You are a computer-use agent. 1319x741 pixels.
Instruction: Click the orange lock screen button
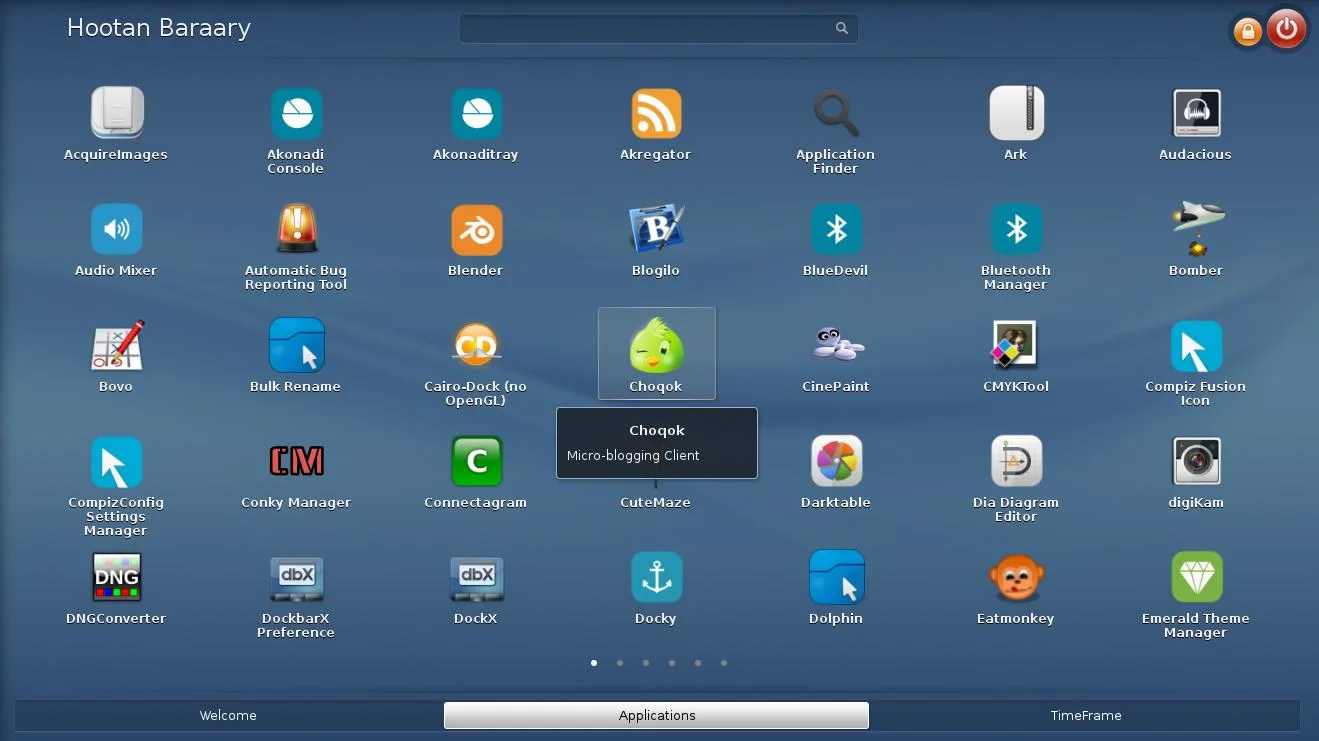click(1247, 32)
